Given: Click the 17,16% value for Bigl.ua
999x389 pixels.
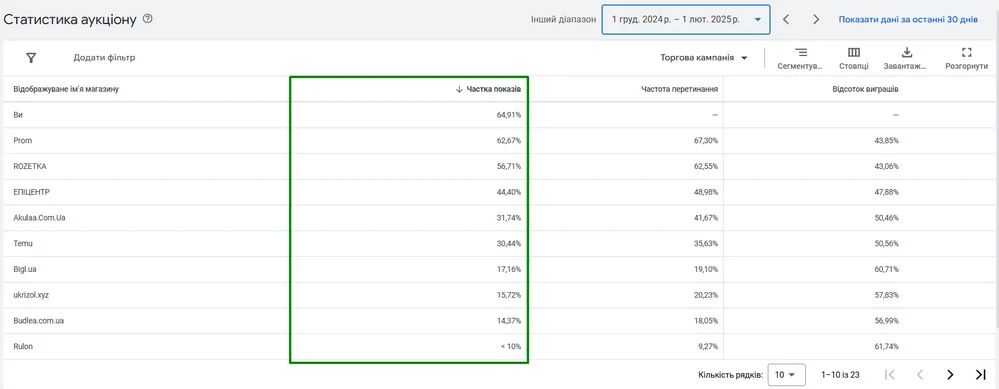Looking at the screenshot, I should click(509, 269).
